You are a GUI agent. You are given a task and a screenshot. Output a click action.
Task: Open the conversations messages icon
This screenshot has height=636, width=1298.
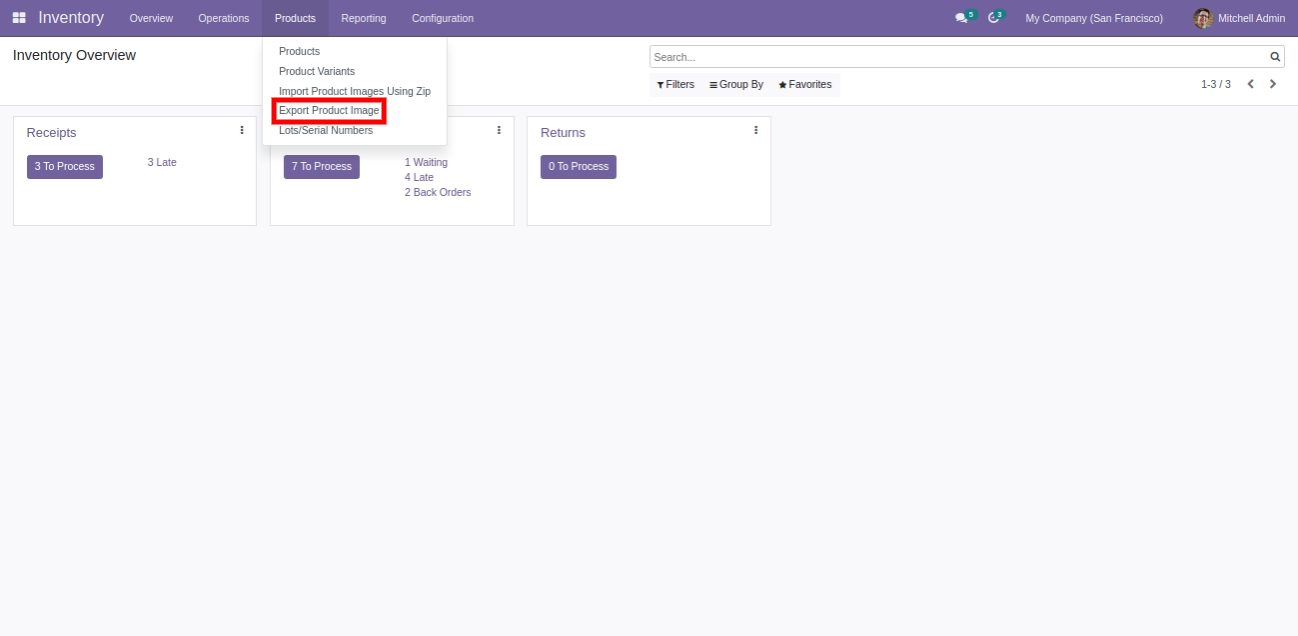pos(961,18)
